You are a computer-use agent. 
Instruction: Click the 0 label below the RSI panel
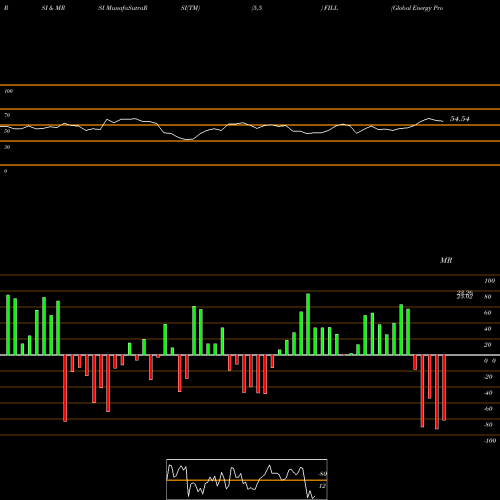5,171
